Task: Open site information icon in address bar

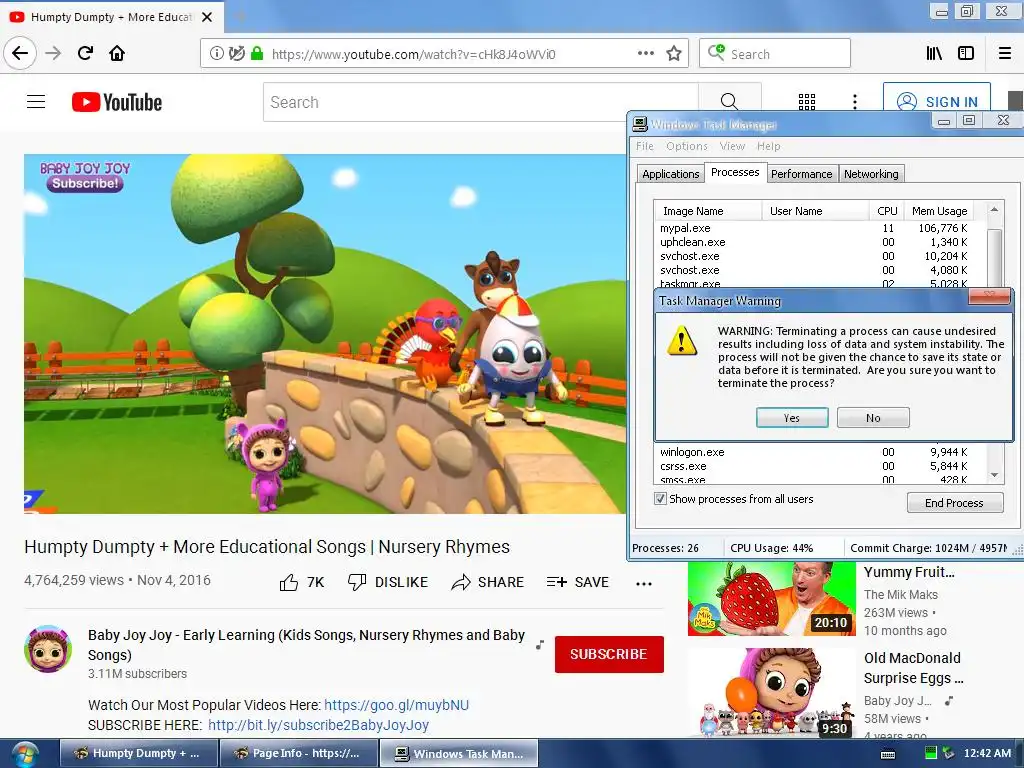Action: tap(216, 54)
